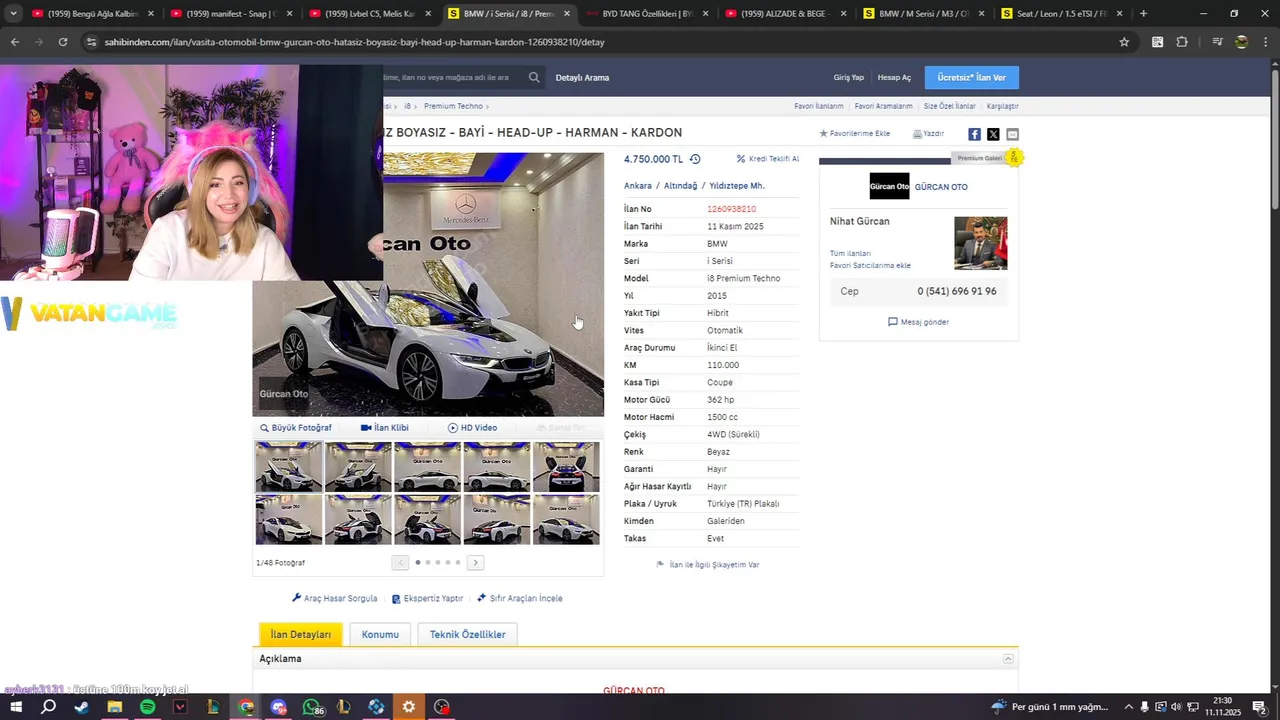Select the first car photo thumbnail
Screen dimensions: 1280x720
pyautogui.click(x=289, y=467)
